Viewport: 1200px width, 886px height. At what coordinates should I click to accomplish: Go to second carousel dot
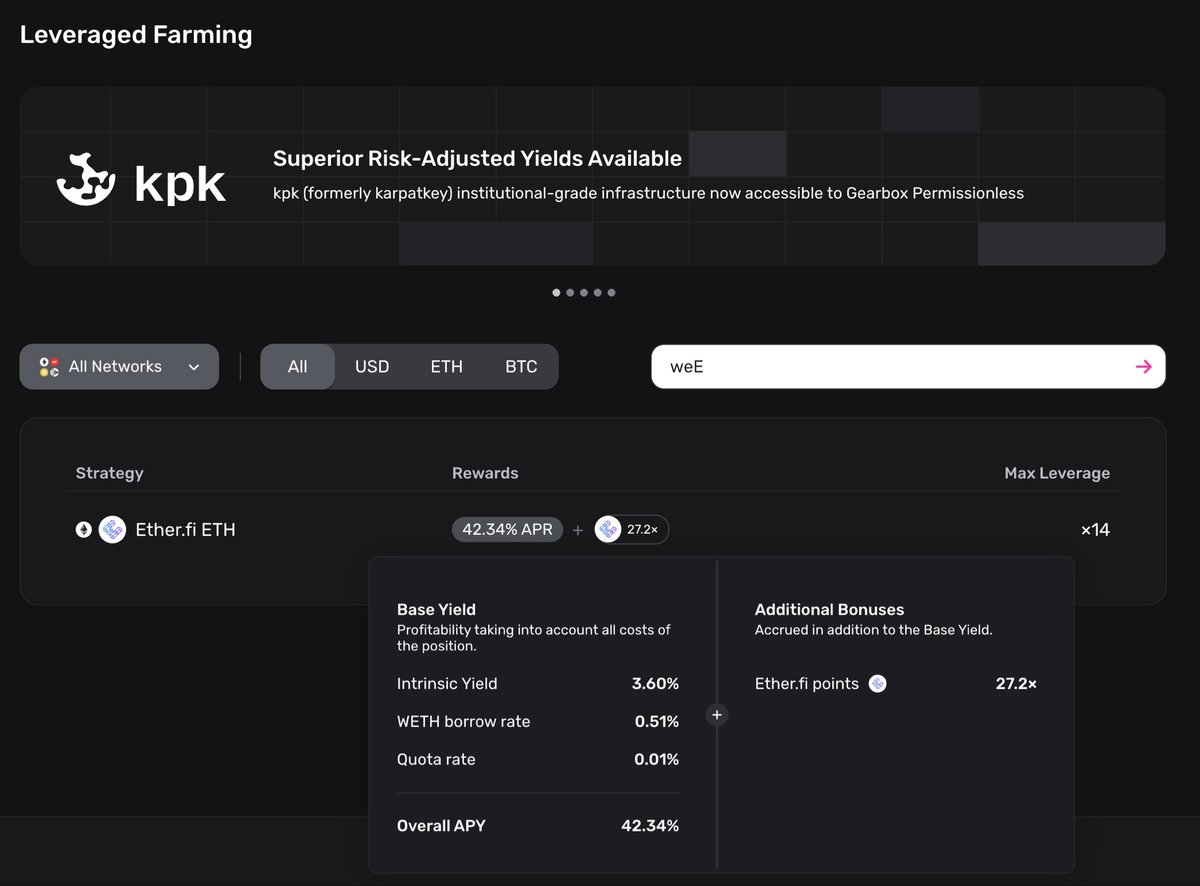coord(570,293)
